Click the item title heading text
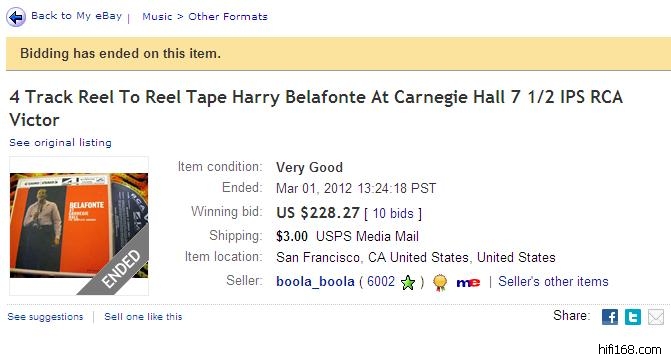This screenshot has height=362, width=671. [x=316, y=108]
